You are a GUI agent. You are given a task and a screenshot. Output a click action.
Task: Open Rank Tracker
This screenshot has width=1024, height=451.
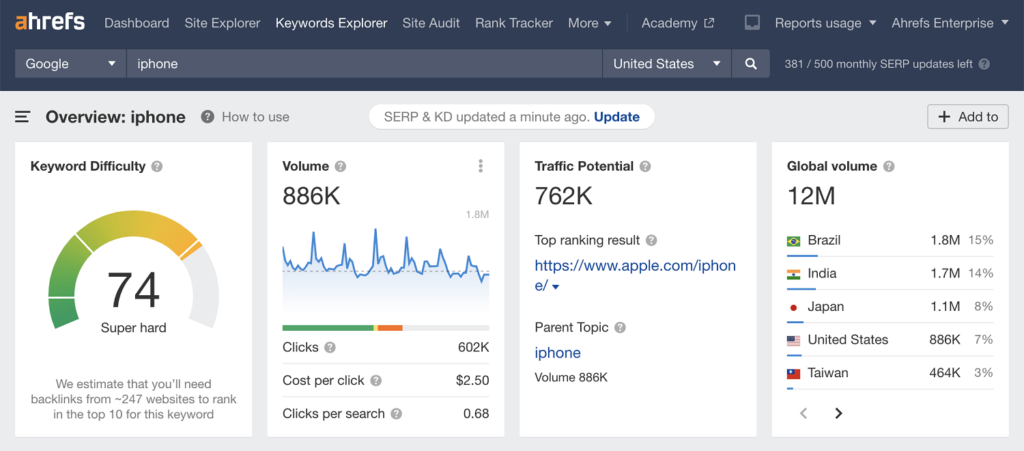[x=514, y=23]
